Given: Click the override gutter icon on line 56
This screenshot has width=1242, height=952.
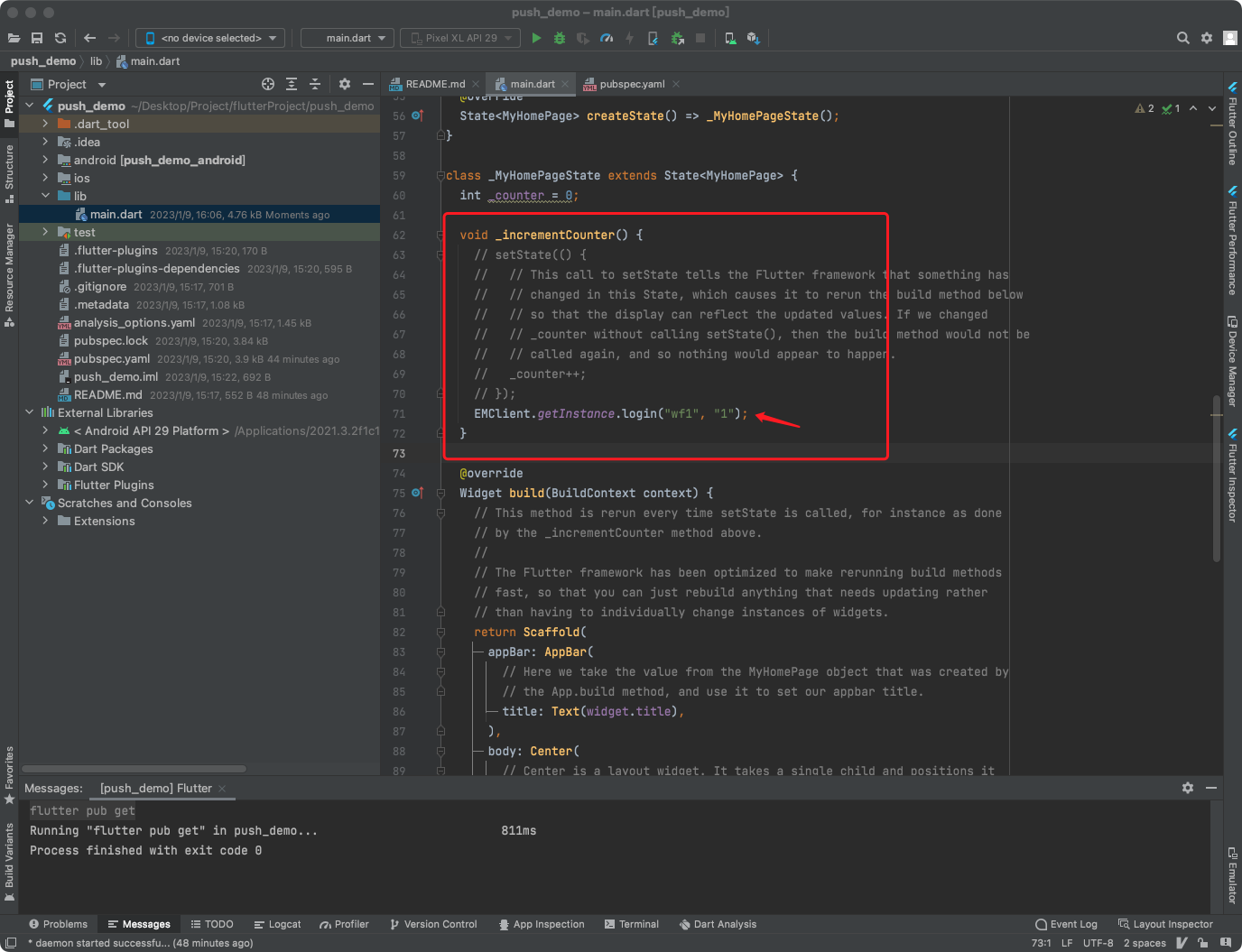Looking at the screenshot, I should [x=417, y=116].
